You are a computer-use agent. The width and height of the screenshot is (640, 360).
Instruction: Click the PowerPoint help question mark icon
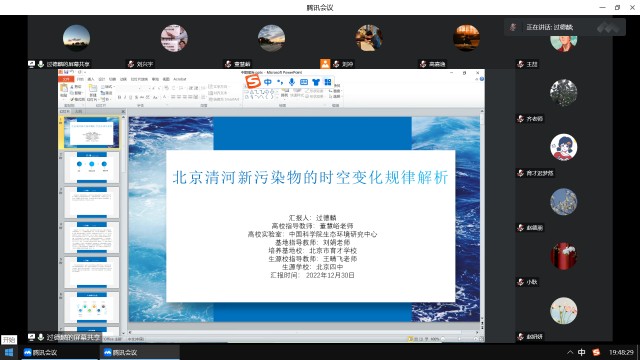click(482, 79)
